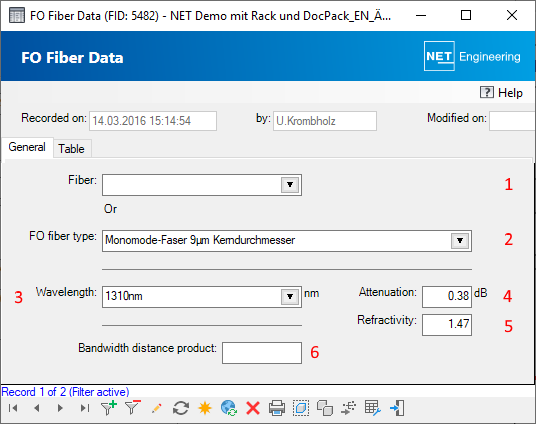Screen dimensions: 536x424
Task: Open the Help button
Action: pyautogui.click(x=501, y=93)
